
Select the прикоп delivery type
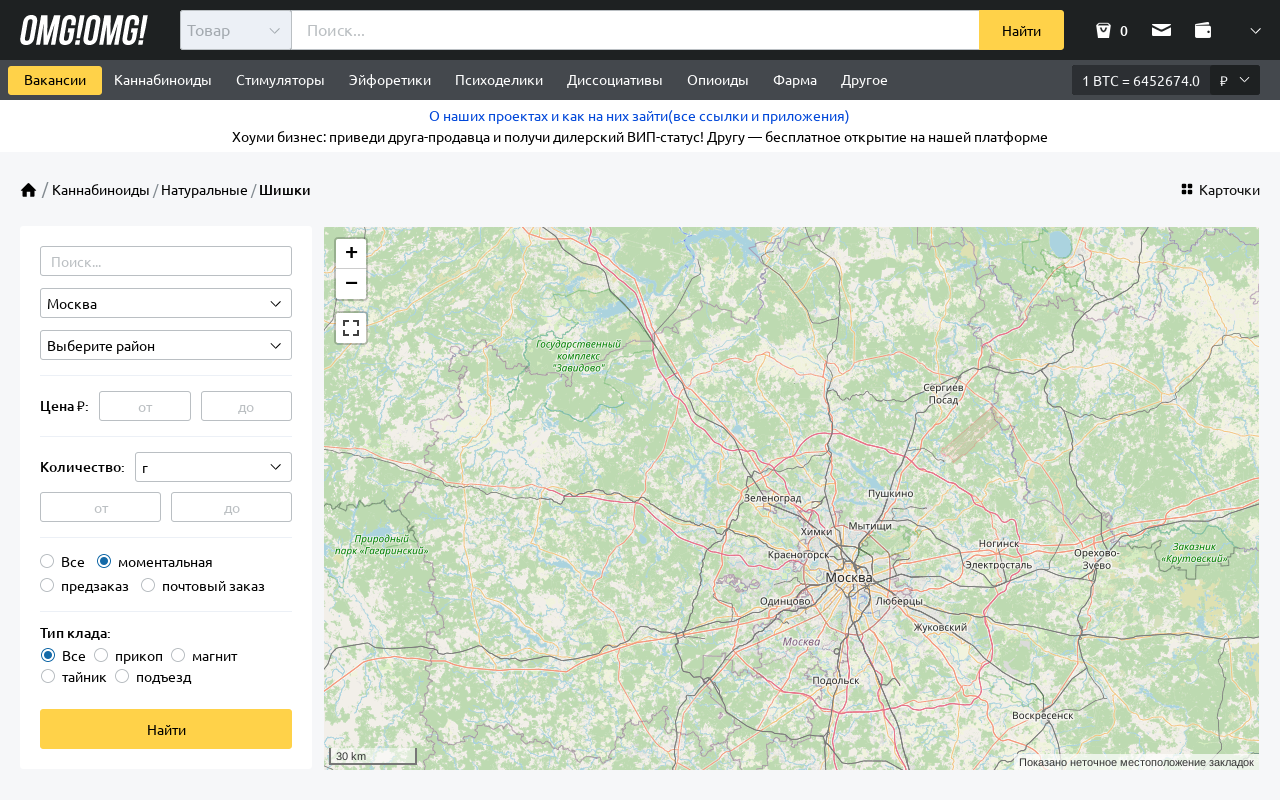(101, 654)
